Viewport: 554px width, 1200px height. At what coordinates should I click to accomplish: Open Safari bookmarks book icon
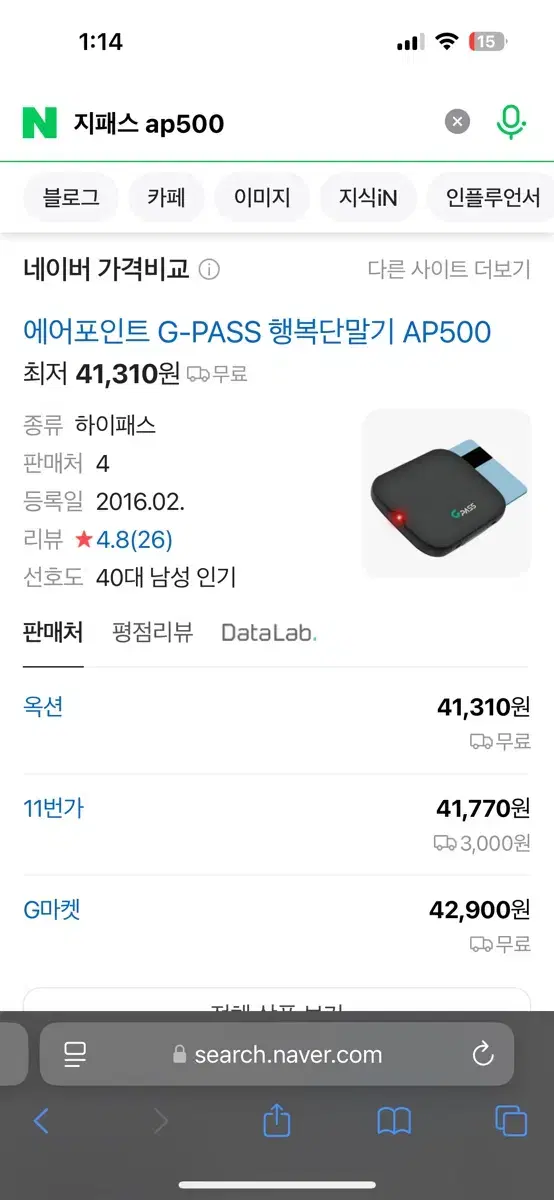pos(394,1121)
